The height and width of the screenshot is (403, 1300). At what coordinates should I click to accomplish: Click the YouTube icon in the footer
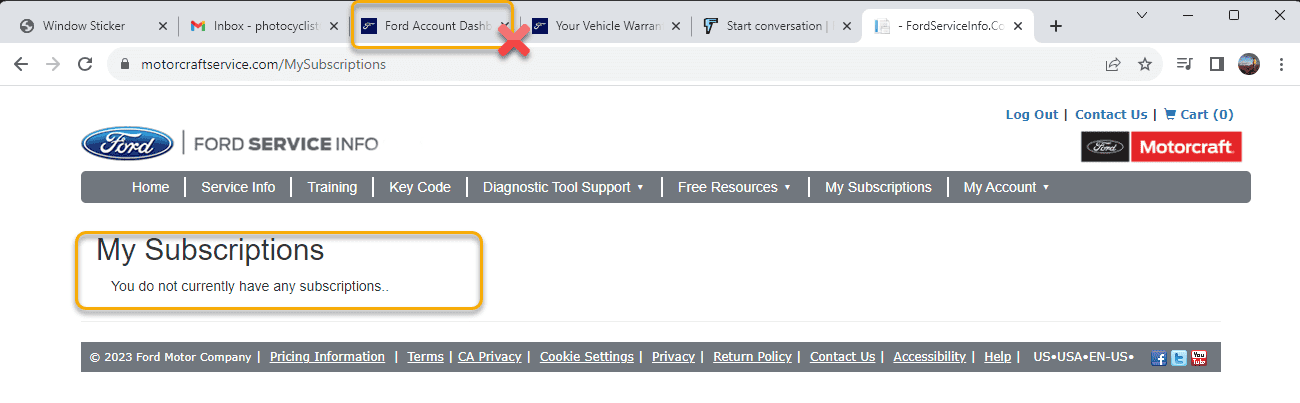point(1199,358)
